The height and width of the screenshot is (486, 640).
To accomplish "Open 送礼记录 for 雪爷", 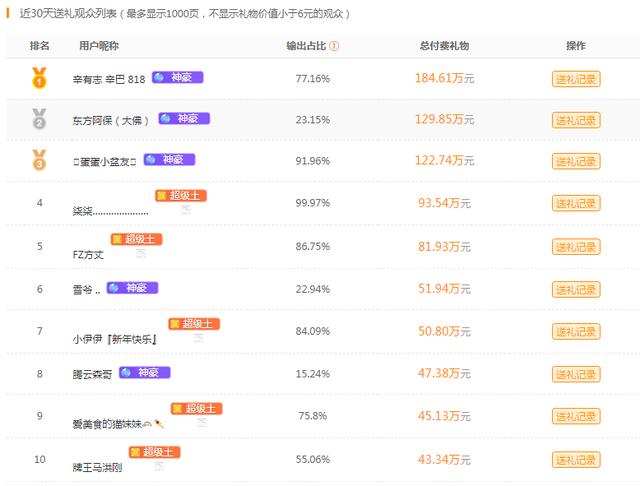I will coord(576,290).
